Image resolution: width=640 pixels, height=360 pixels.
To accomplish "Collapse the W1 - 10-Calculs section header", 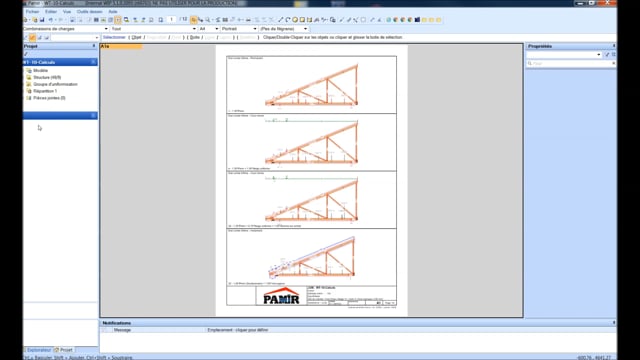I will click(93, 62).
